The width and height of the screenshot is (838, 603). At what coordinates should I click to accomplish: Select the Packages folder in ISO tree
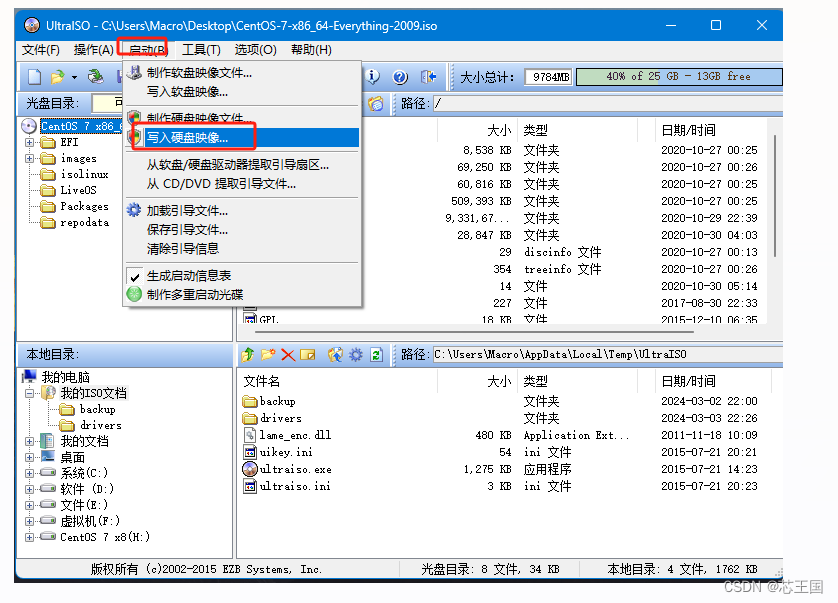click(x=84, y=206)
